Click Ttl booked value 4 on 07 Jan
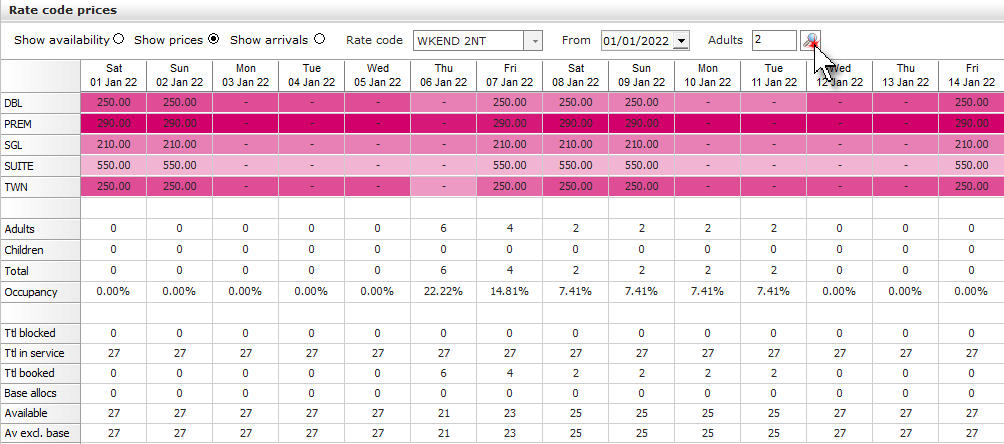Viewport: 1004px width, 444px height. tap(510, 373)
